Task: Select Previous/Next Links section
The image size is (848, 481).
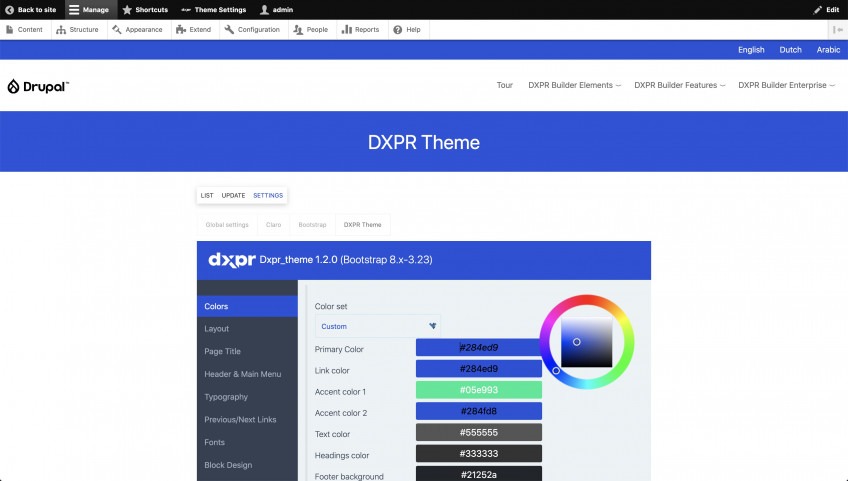Action: pyautogui.click(x=247, y=419)
